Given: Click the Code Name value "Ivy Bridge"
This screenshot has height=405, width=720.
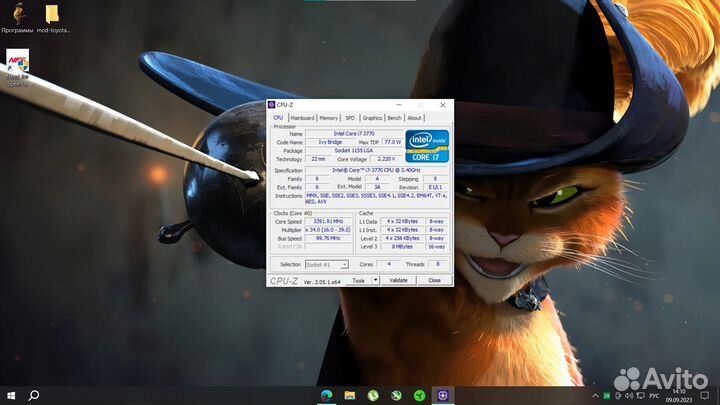Looking at the screenshot, I should point(330,142).
